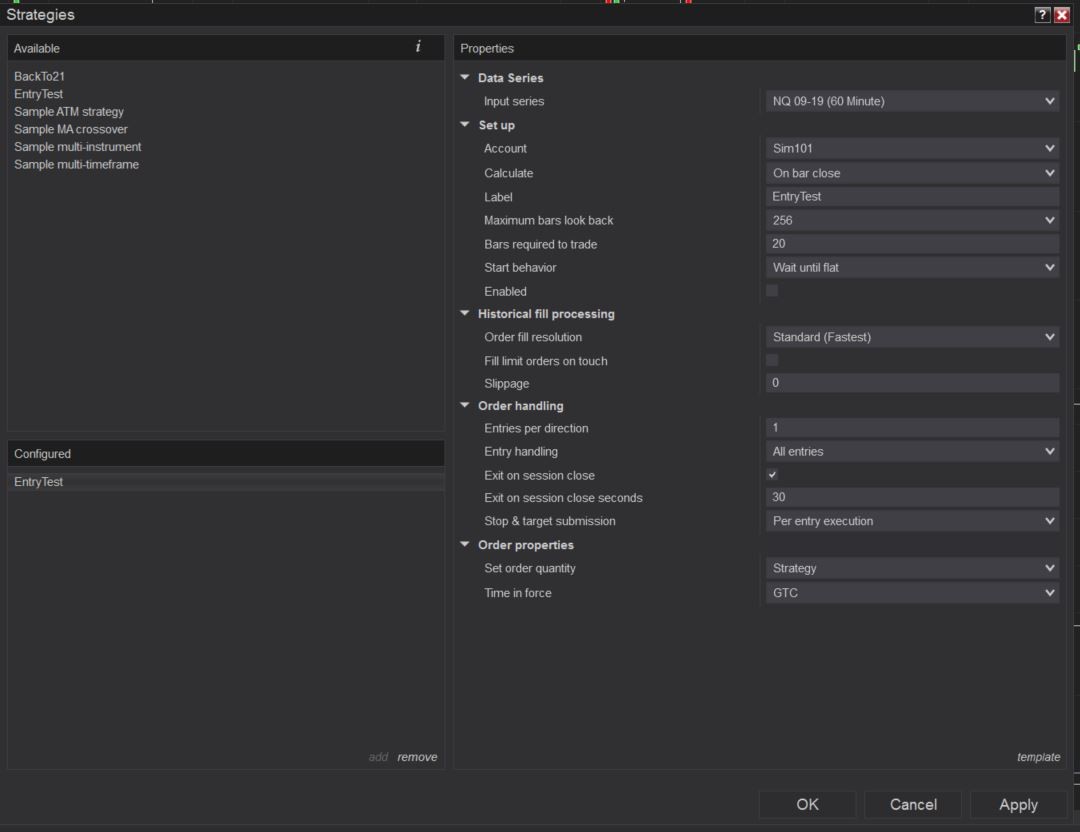The image size is (1080, 832).
Task: Open the Time in force dropdown
Action: 912,592
